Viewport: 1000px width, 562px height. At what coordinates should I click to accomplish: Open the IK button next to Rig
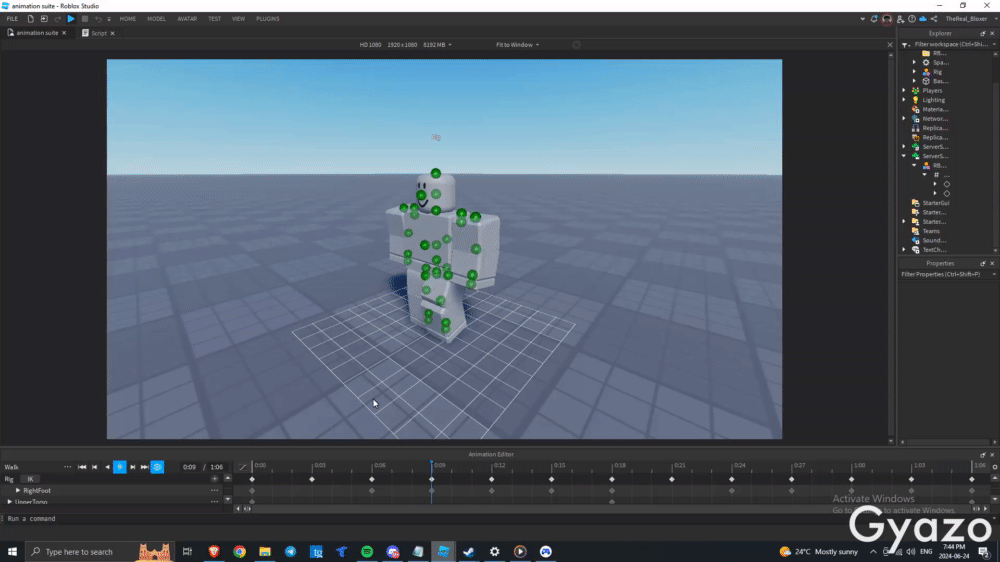[30, 479]
